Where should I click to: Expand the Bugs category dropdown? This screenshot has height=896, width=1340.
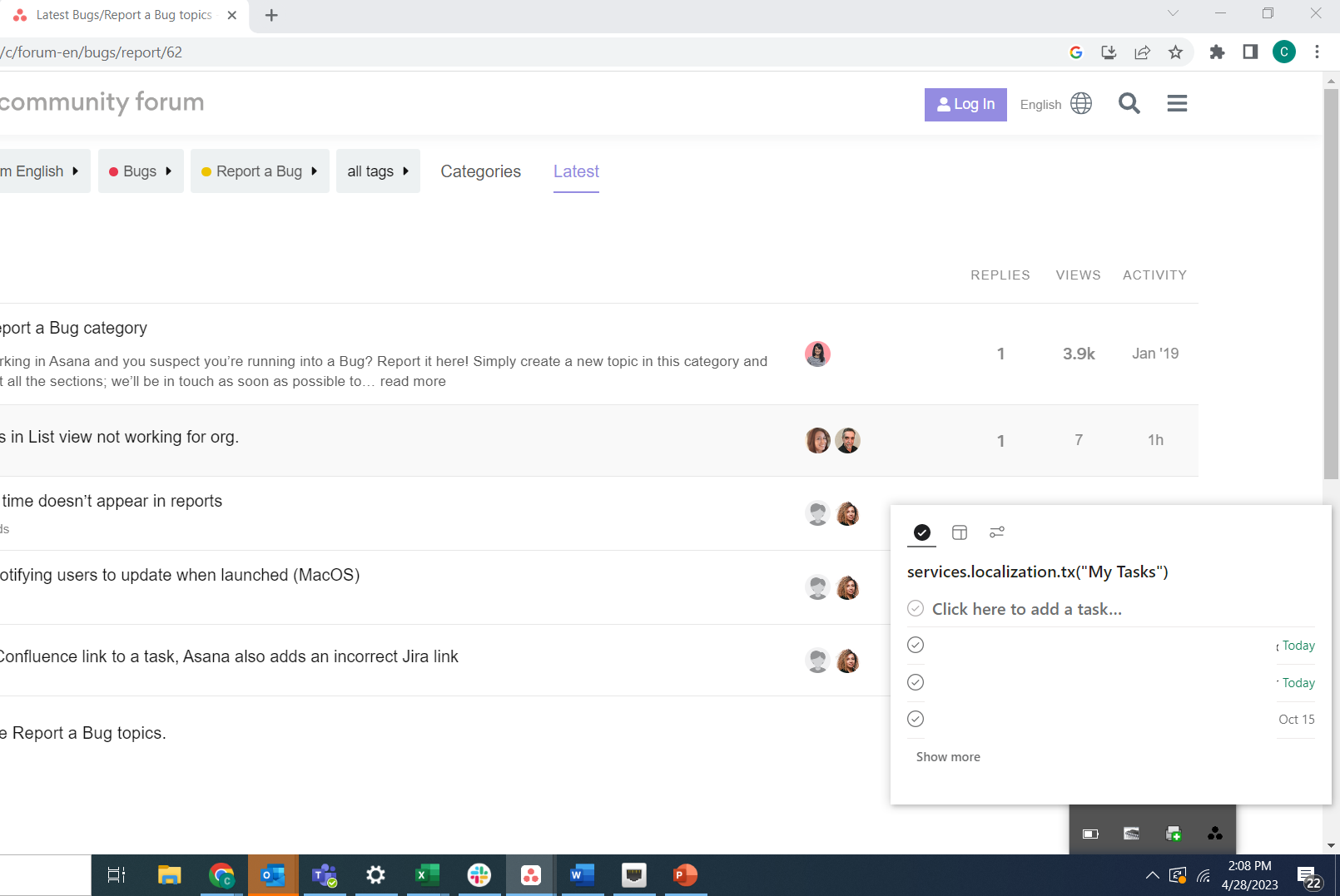[x=141, y=171]
